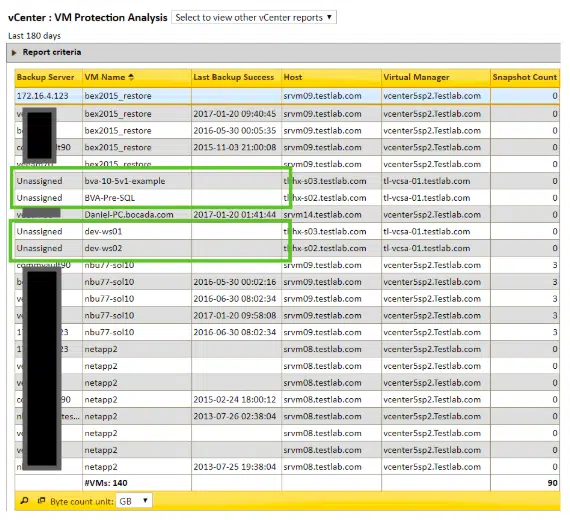Sort by Last Backup Success column header
Image resolution: width=570 pixels, height=520 pixels.
(234, 77)
